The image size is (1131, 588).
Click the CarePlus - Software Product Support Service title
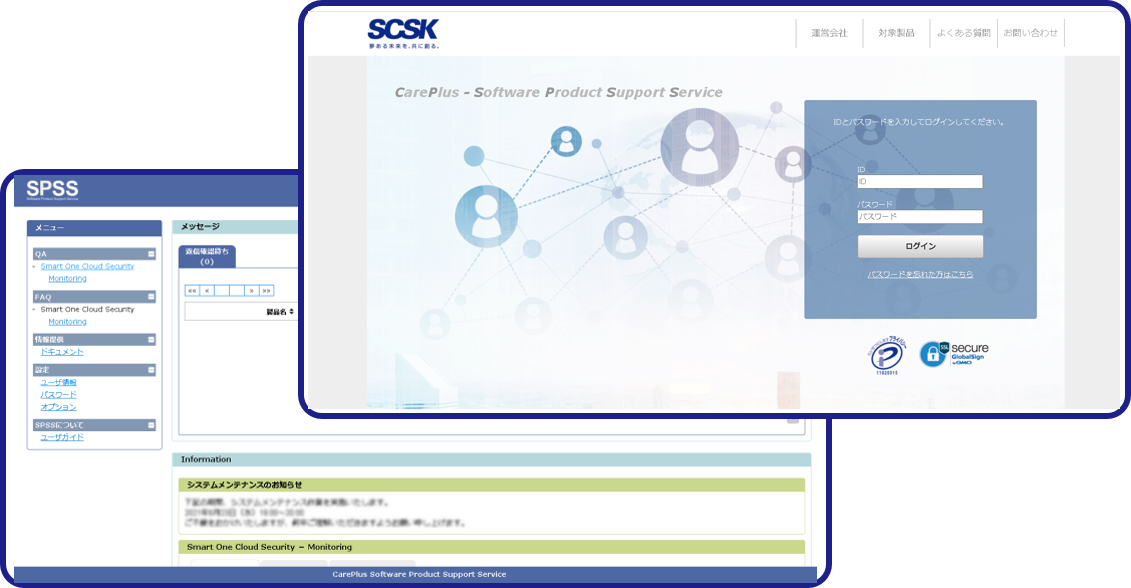pyautogui.click(x=558, y=92)
